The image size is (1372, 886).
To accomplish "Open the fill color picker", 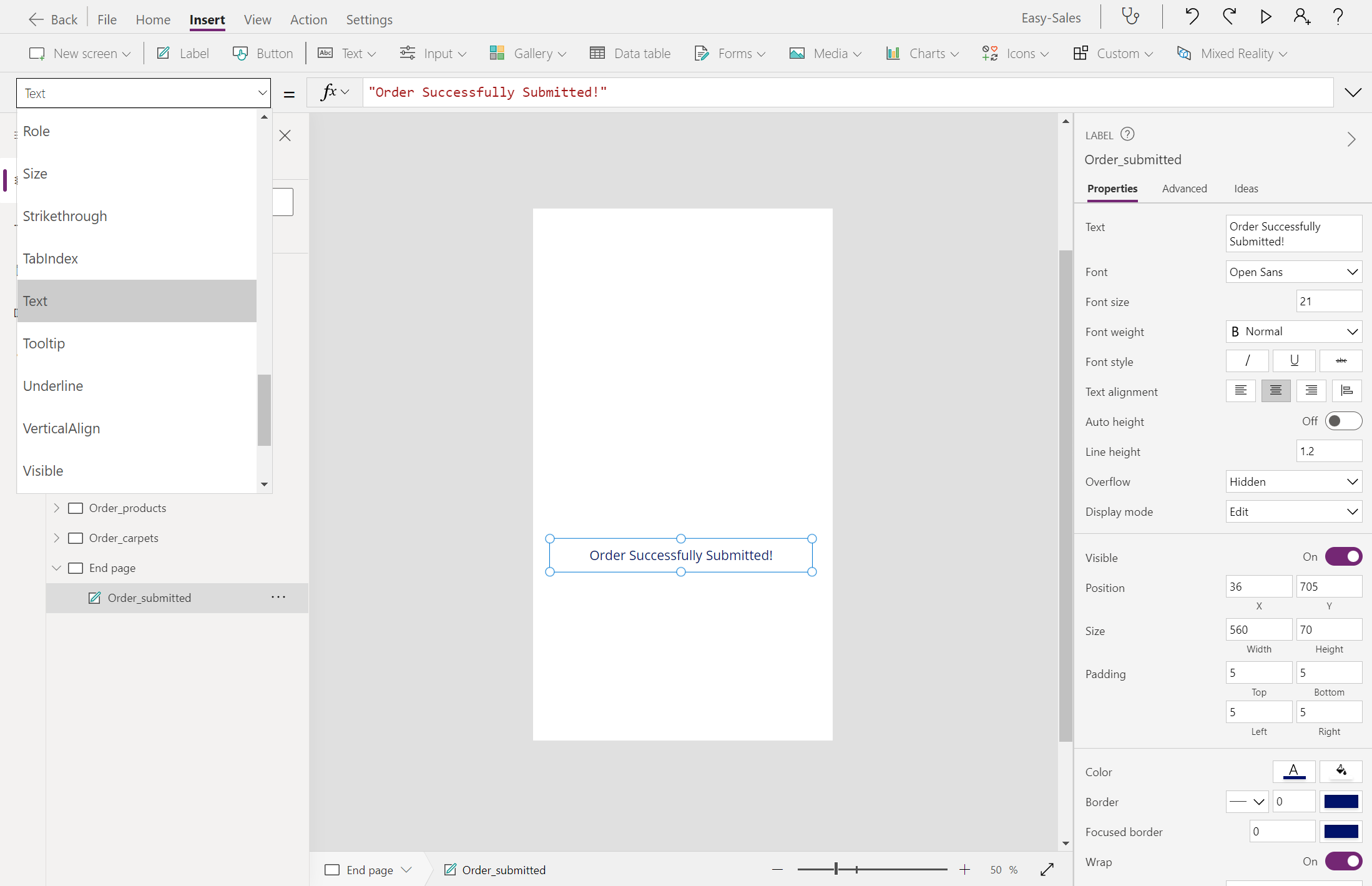I will 1340,772.
